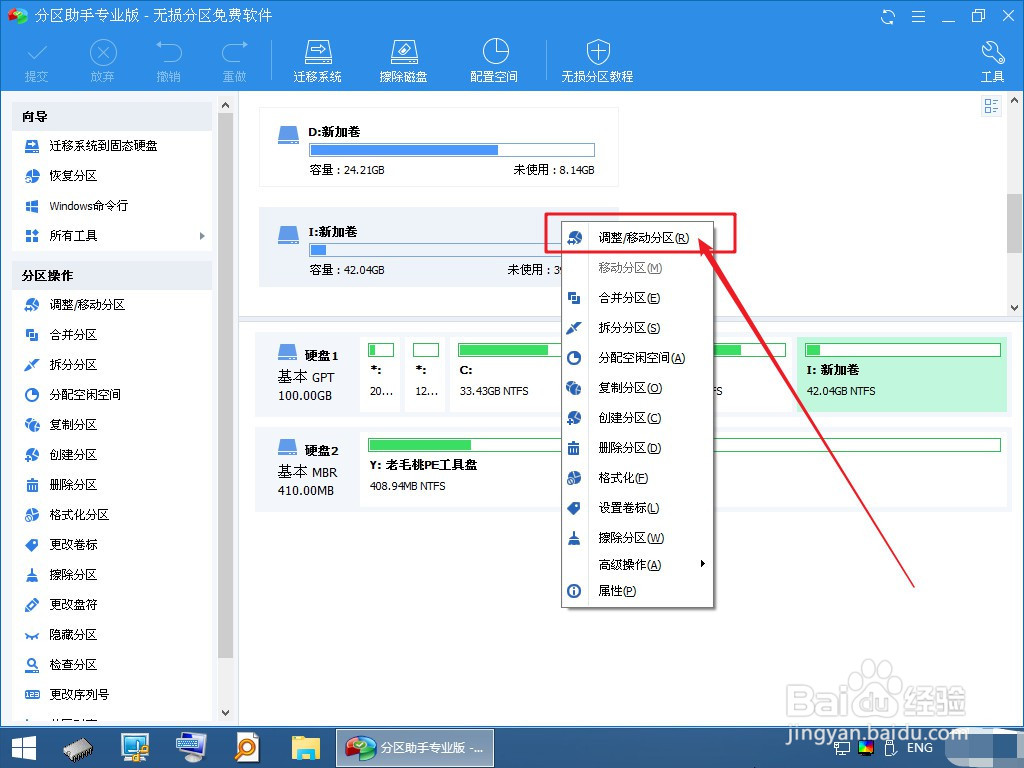1024x768 pixels.
Task: Click the 重做 redo arrow
Action: tap(234, 62)
